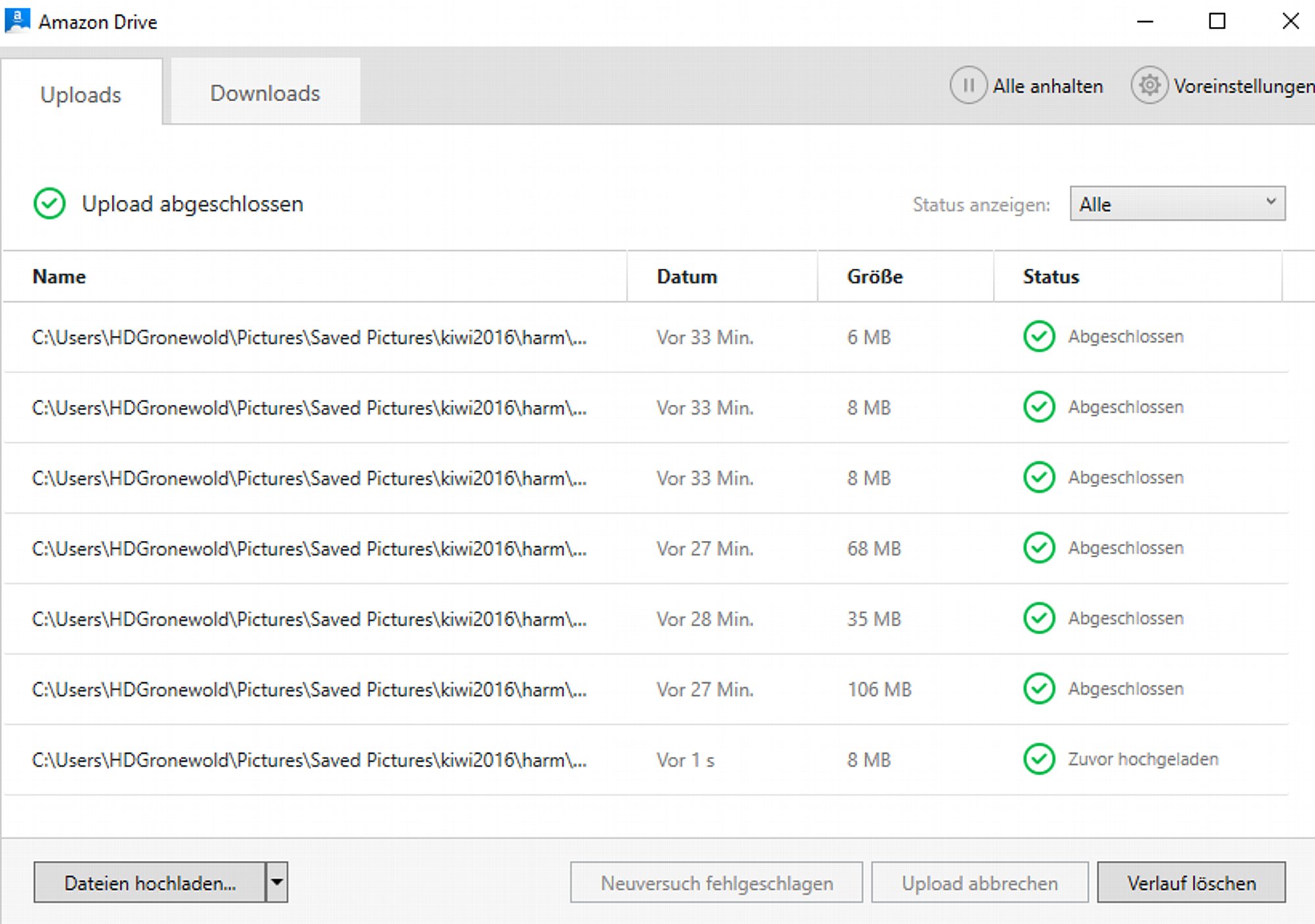Image resolution: width=1315 pixels, height=924 pixels.
Task: Click the Neuversuch fehlgeschlagen button
Action: click(717, 883)
